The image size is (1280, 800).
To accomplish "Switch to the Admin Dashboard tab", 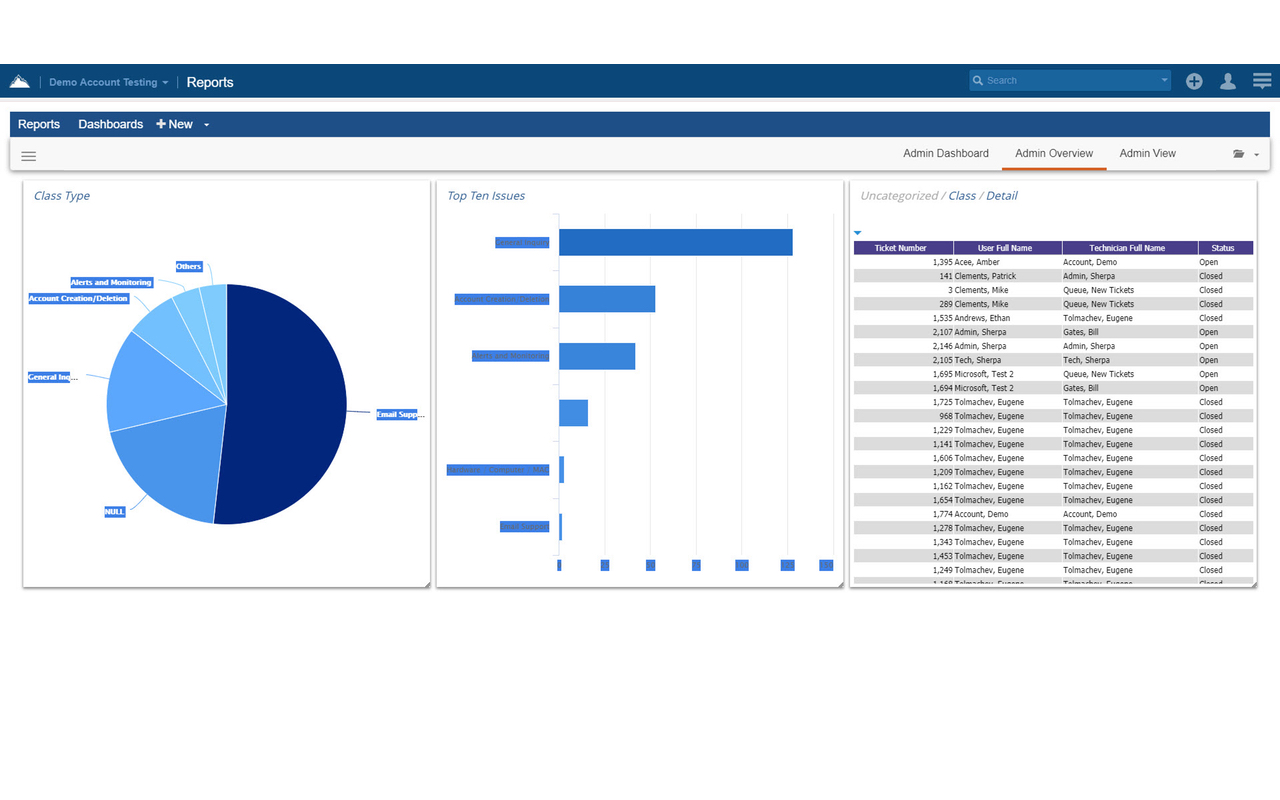I will 945,153.
